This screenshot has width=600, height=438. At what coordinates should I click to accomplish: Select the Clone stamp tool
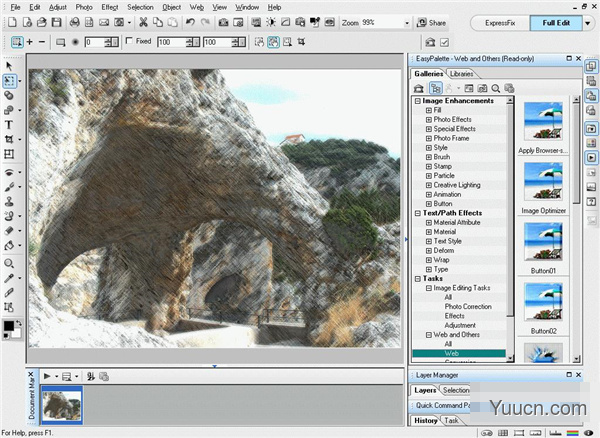(x=9, y=201)
